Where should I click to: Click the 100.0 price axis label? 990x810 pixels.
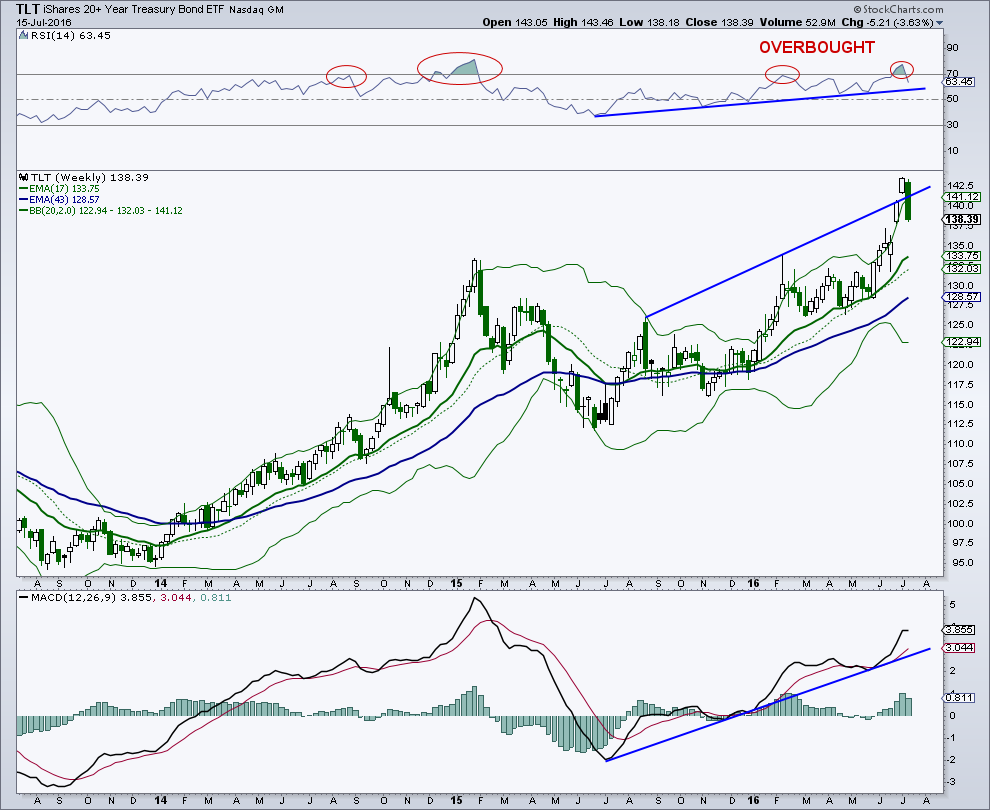[x=960, y=523]
